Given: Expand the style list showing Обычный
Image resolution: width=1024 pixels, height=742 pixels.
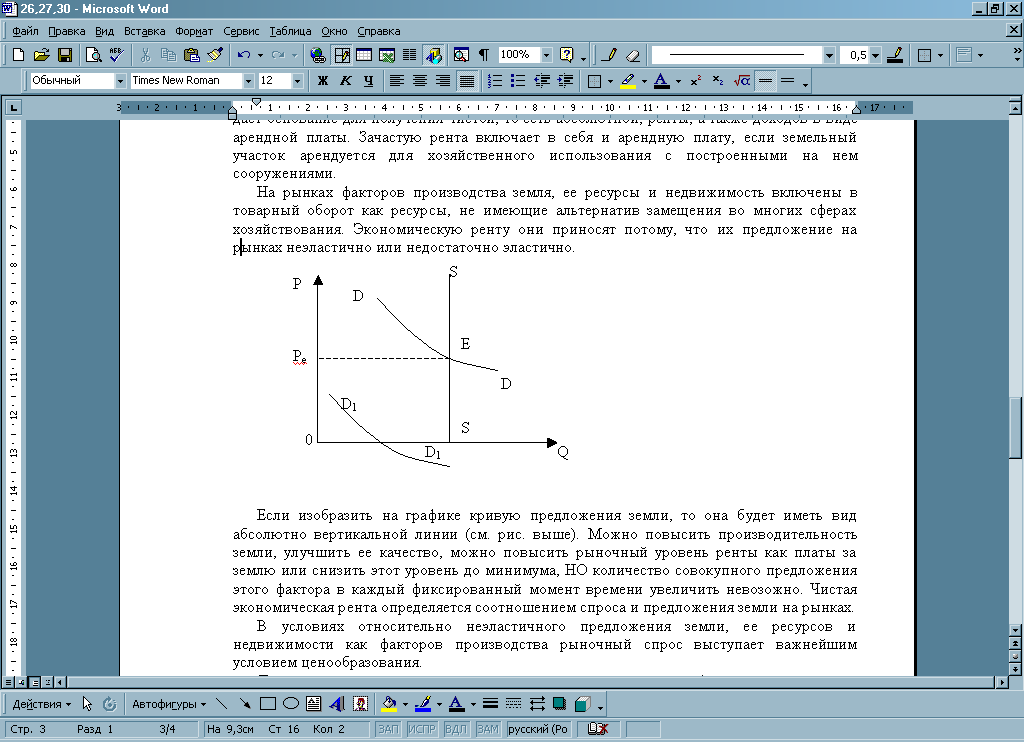Looking at the screenshot, I should (x=120, y=81).
